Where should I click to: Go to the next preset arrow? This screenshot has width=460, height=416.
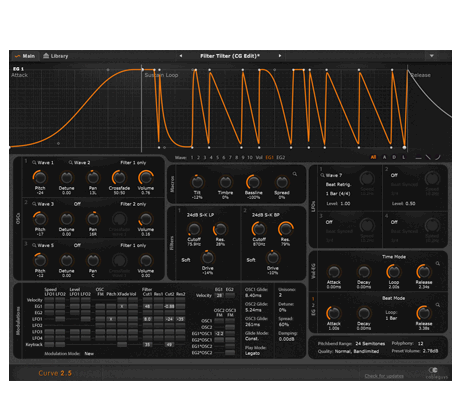[280, 56]
